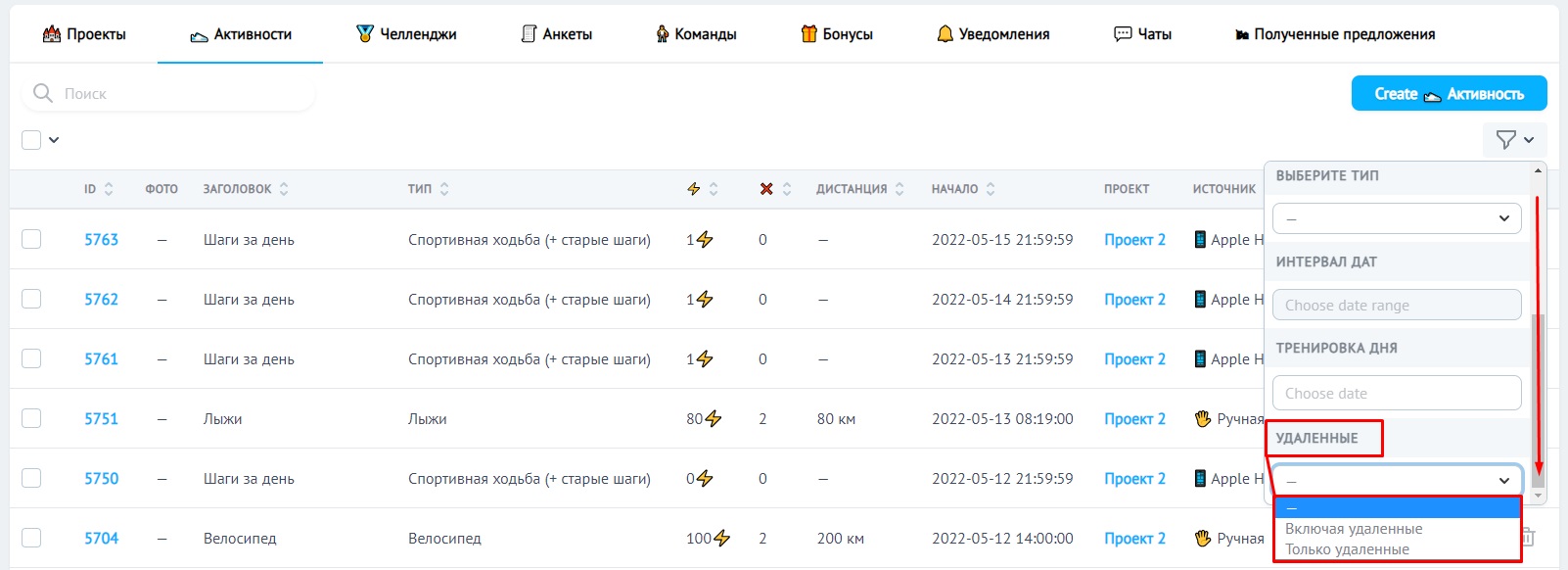Select checkbox for row 5750
Image resolution: width=1568 pixels, height=570 pixels.
coord(31,478)
